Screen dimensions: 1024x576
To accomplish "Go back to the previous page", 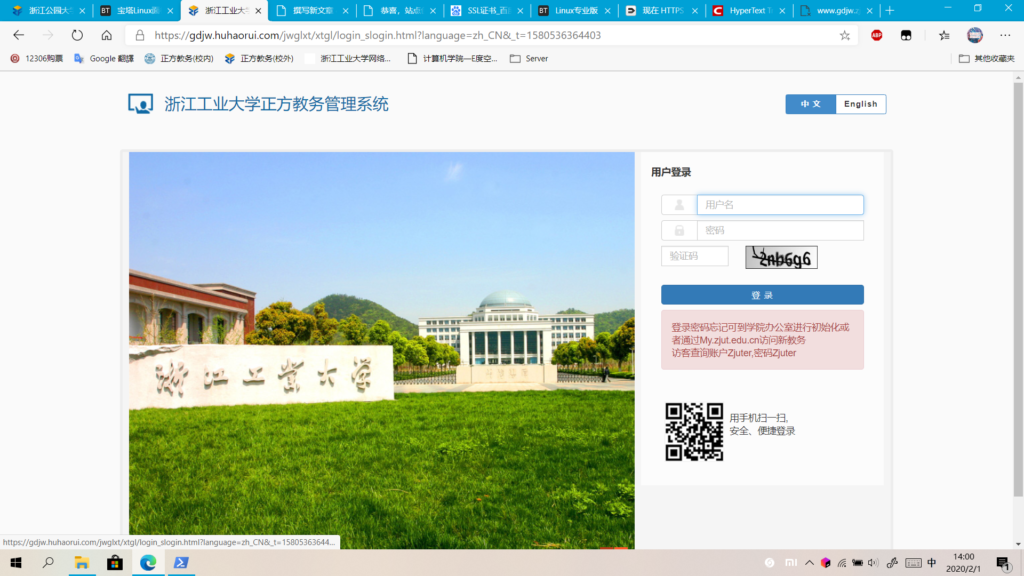I will [x=18, y=35].
